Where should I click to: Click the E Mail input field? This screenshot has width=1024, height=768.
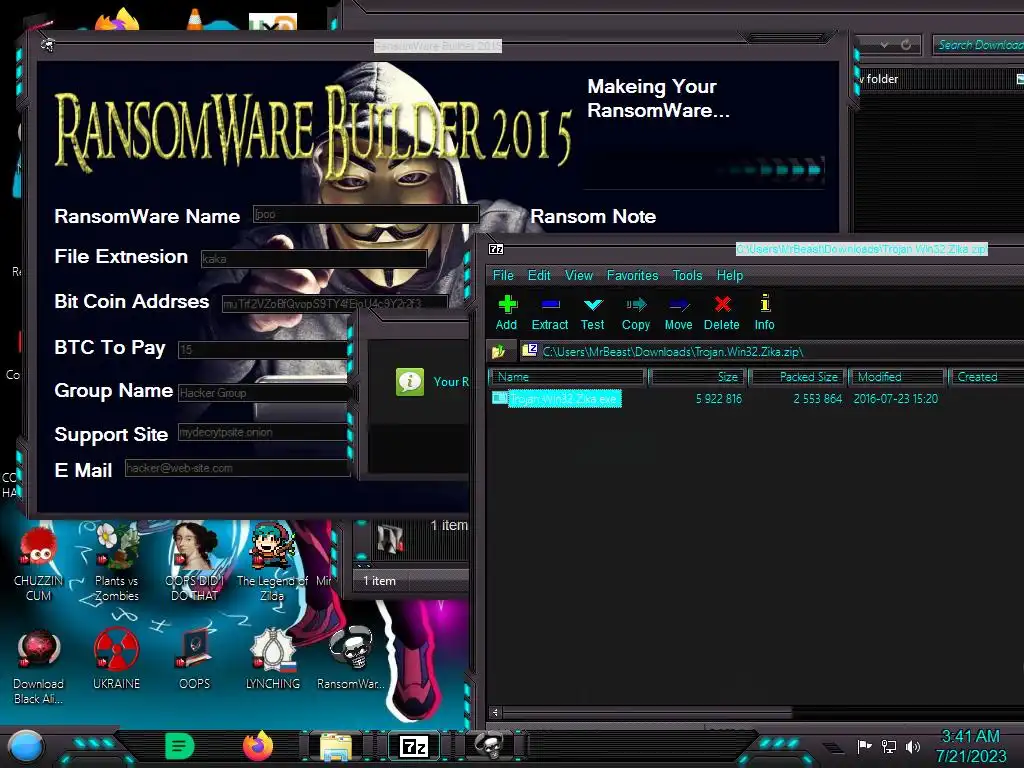[236, 468]
